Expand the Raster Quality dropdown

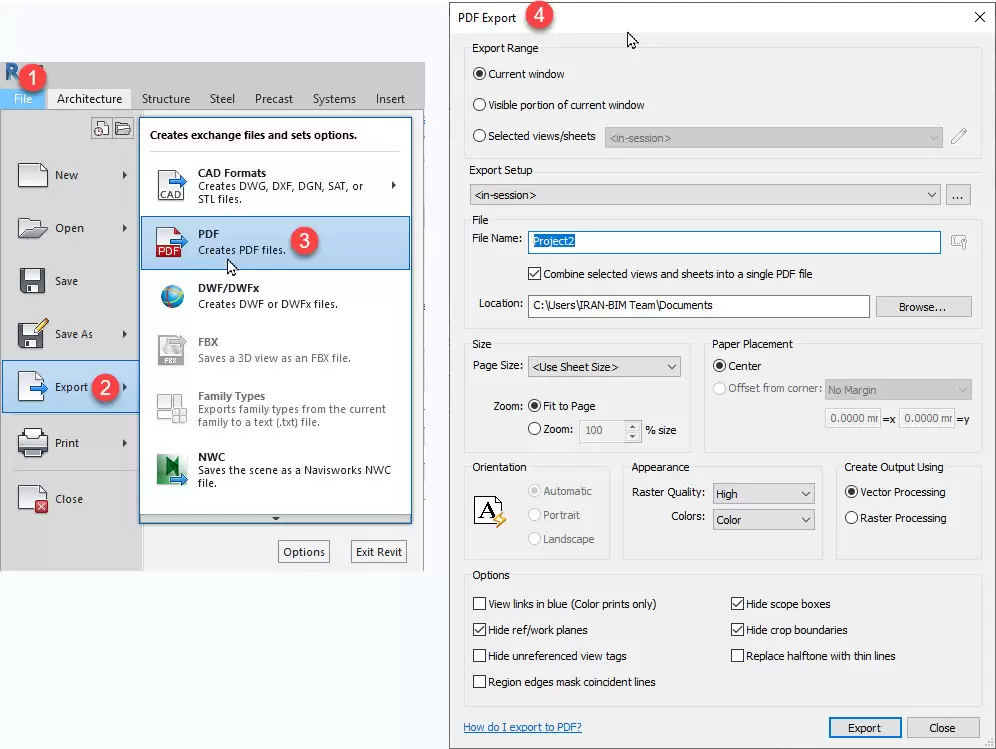[x=763, y=494]
